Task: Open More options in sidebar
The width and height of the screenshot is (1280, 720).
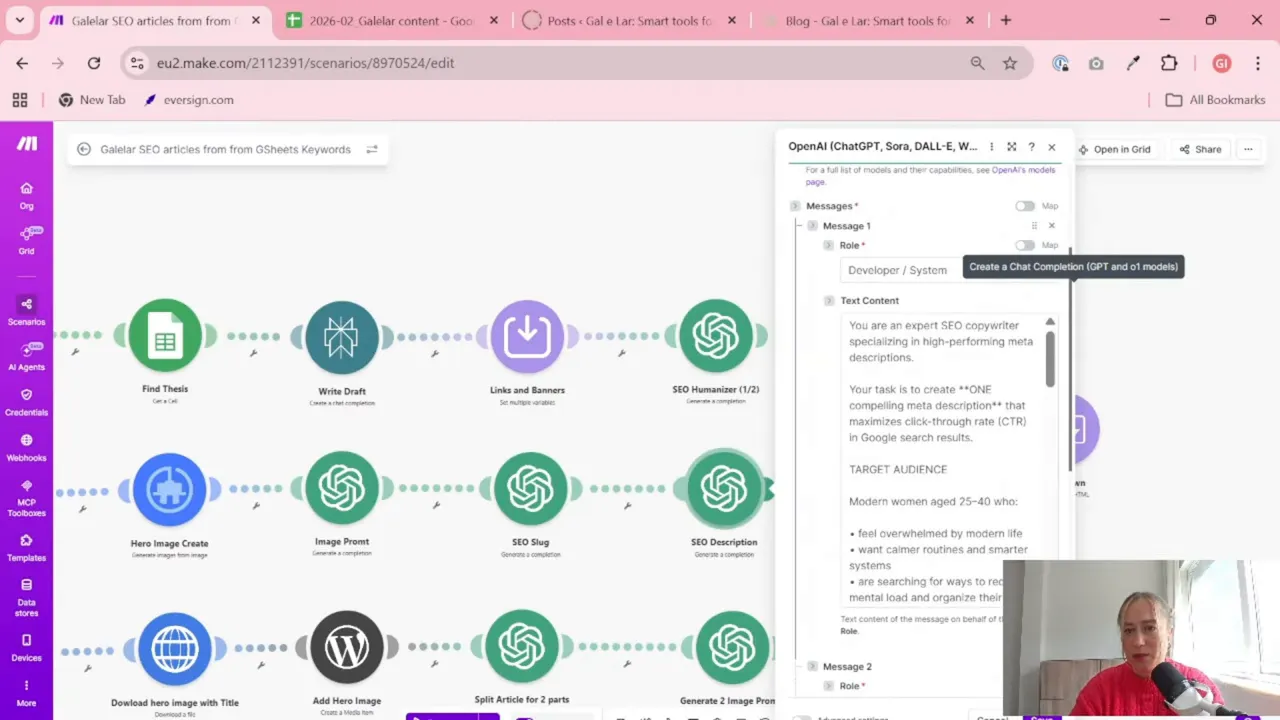Action: tap(26, 693)
